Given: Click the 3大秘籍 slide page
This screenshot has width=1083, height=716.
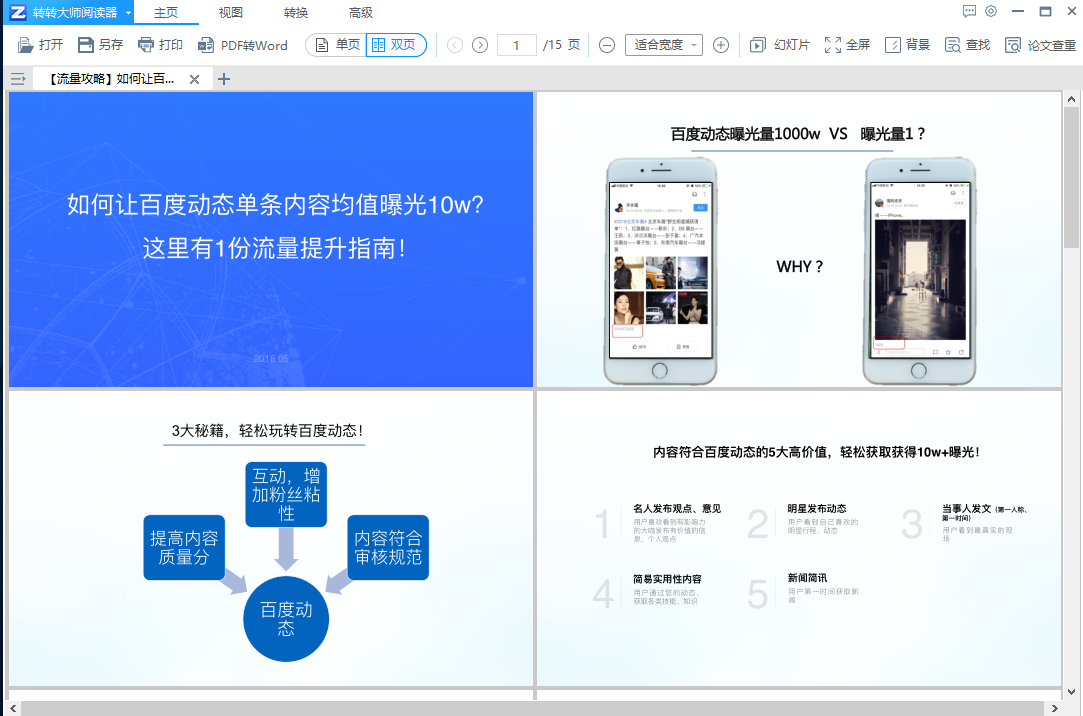Looking at the screenshot, I should (271, 539).
